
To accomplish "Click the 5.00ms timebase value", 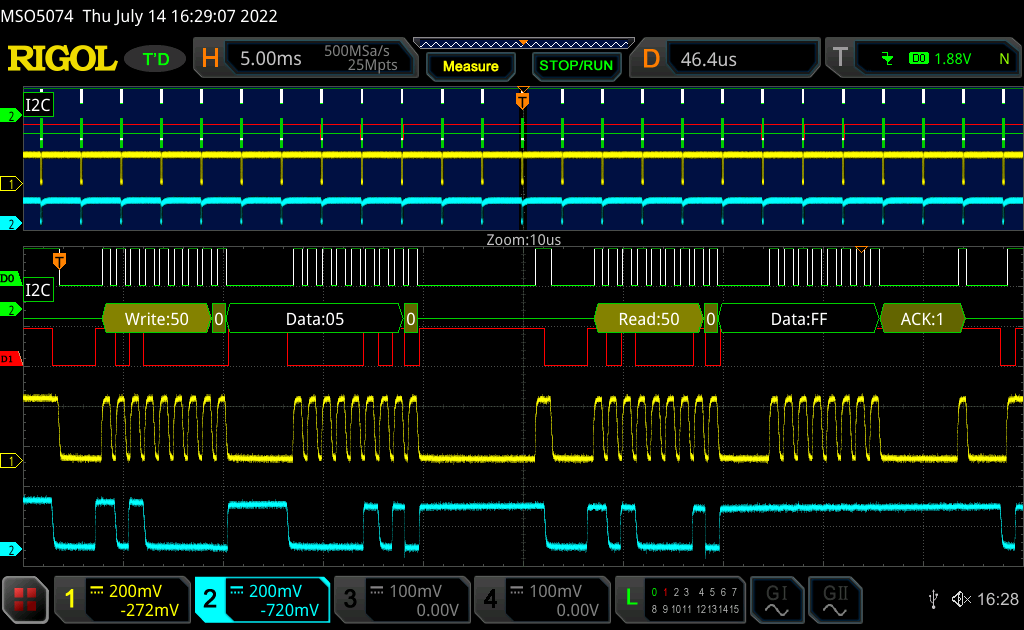I will tap(270, 59).
